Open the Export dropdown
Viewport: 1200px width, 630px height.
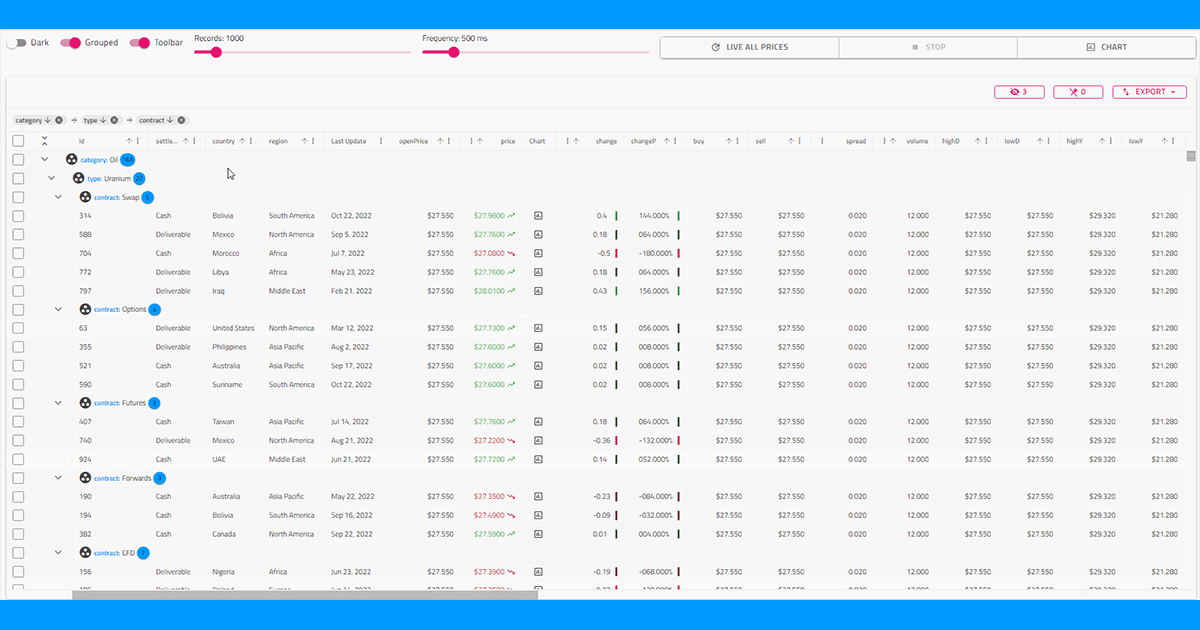[x=1149, y=92]
